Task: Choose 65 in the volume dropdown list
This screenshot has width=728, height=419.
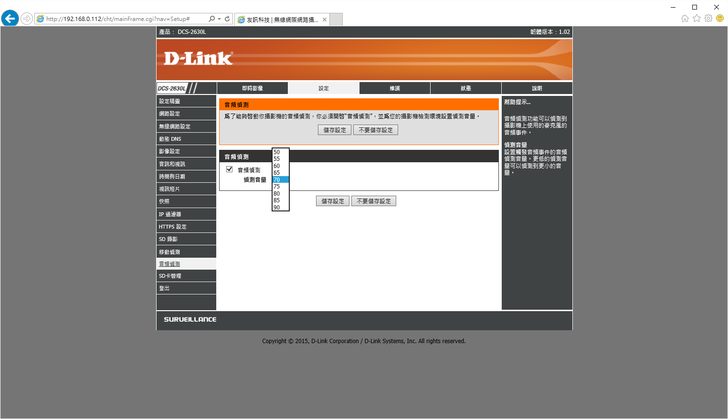Action: click(x=280, y=173)
